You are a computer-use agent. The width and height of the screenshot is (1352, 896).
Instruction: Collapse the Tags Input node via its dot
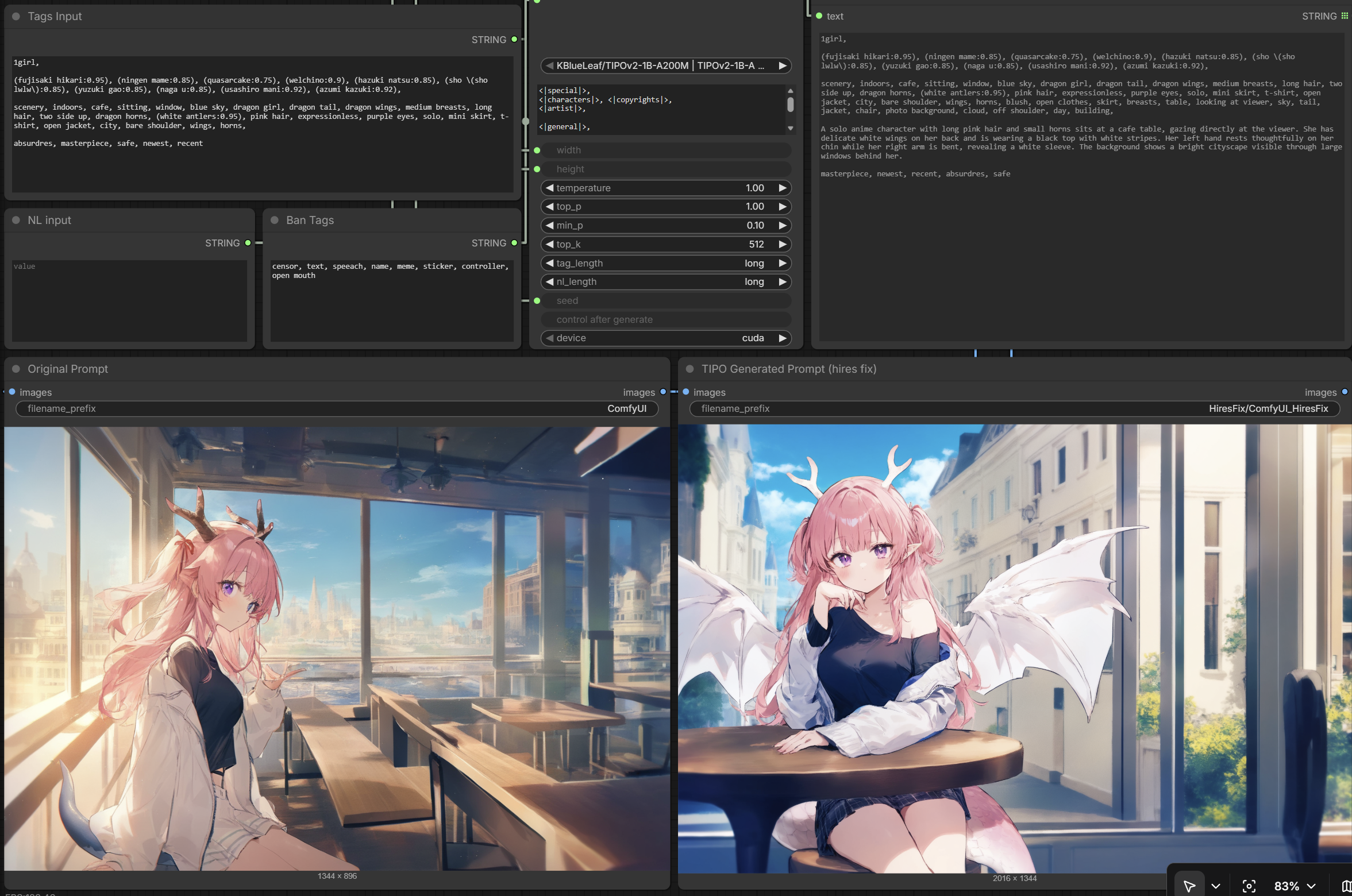[16, 16]
